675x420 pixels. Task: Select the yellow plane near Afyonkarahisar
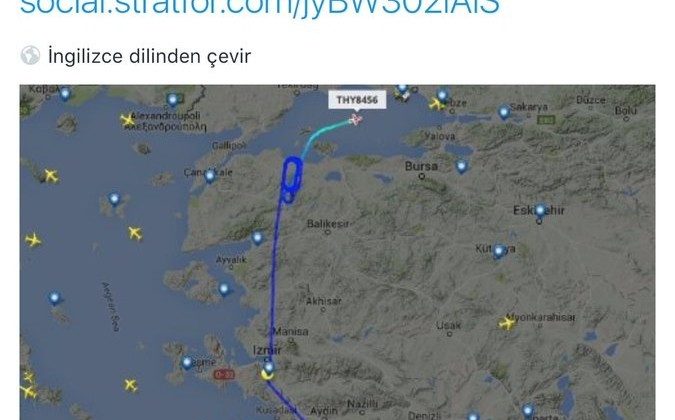[x=507, y=322]
